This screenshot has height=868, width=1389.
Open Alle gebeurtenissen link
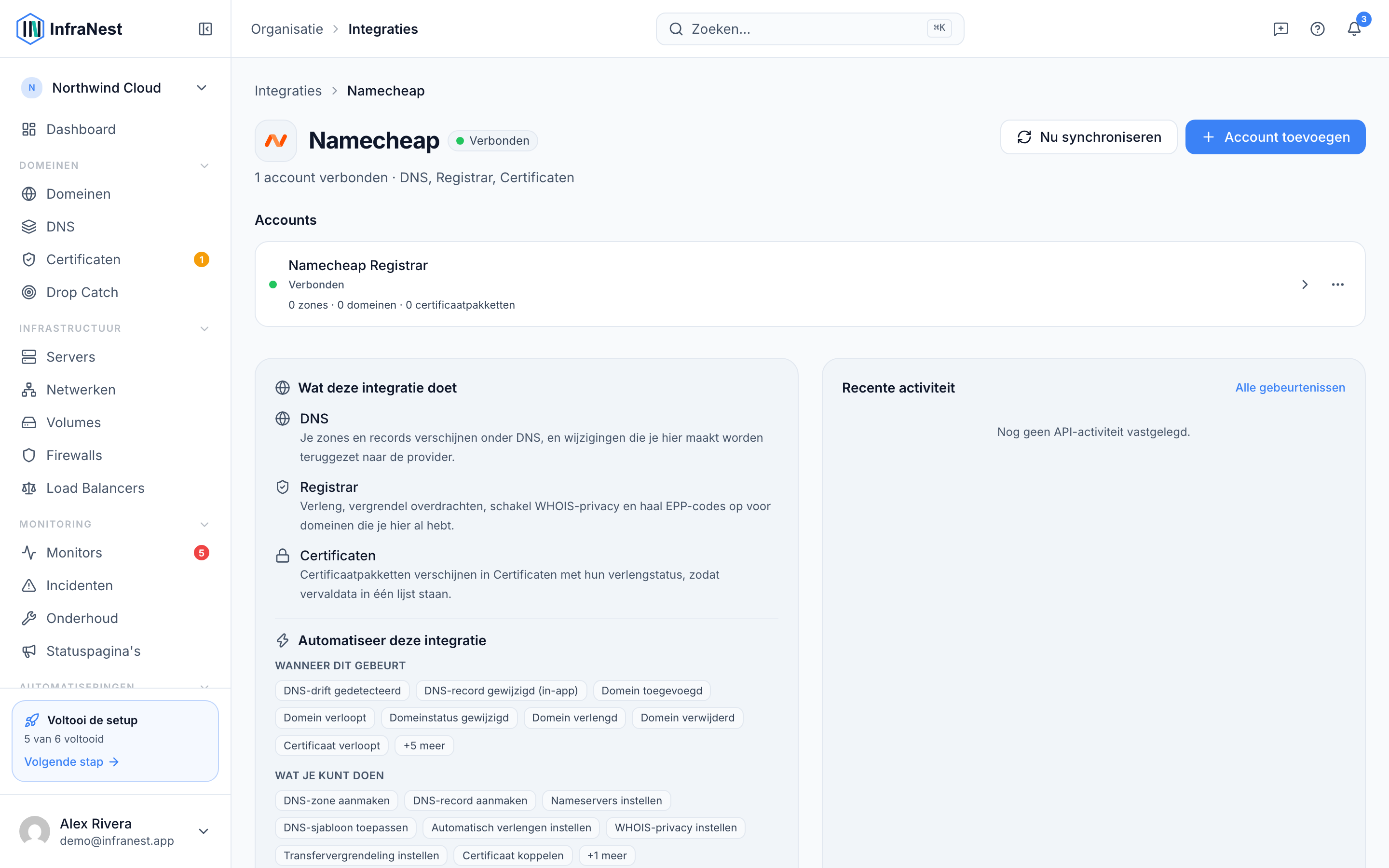click(x=1290, y=388)
